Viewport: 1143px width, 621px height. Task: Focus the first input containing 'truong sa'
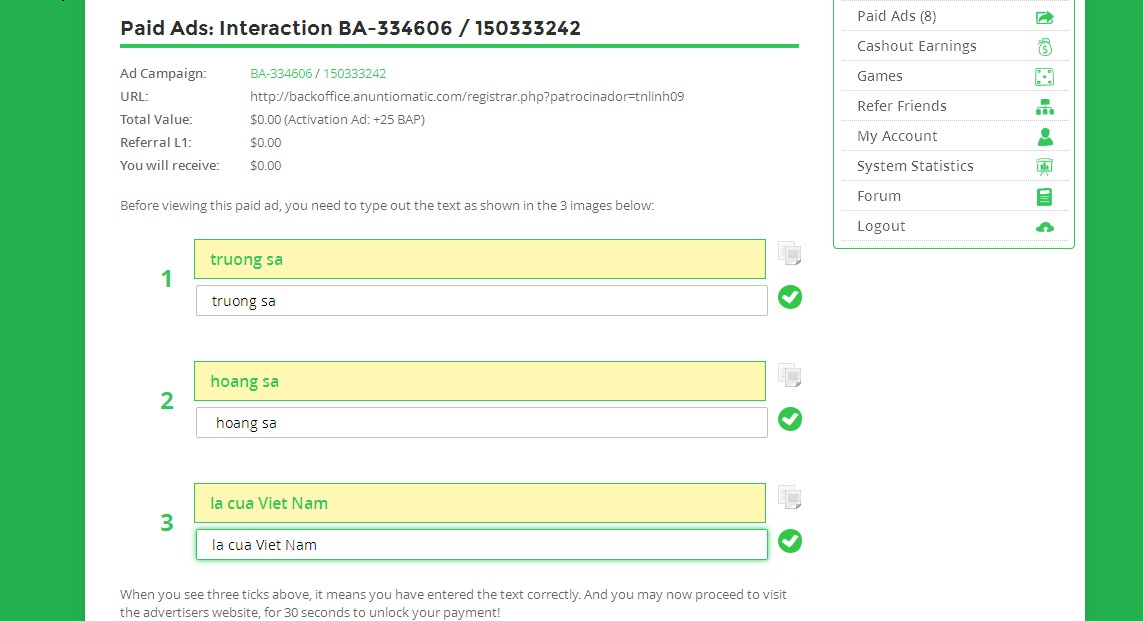481,301
